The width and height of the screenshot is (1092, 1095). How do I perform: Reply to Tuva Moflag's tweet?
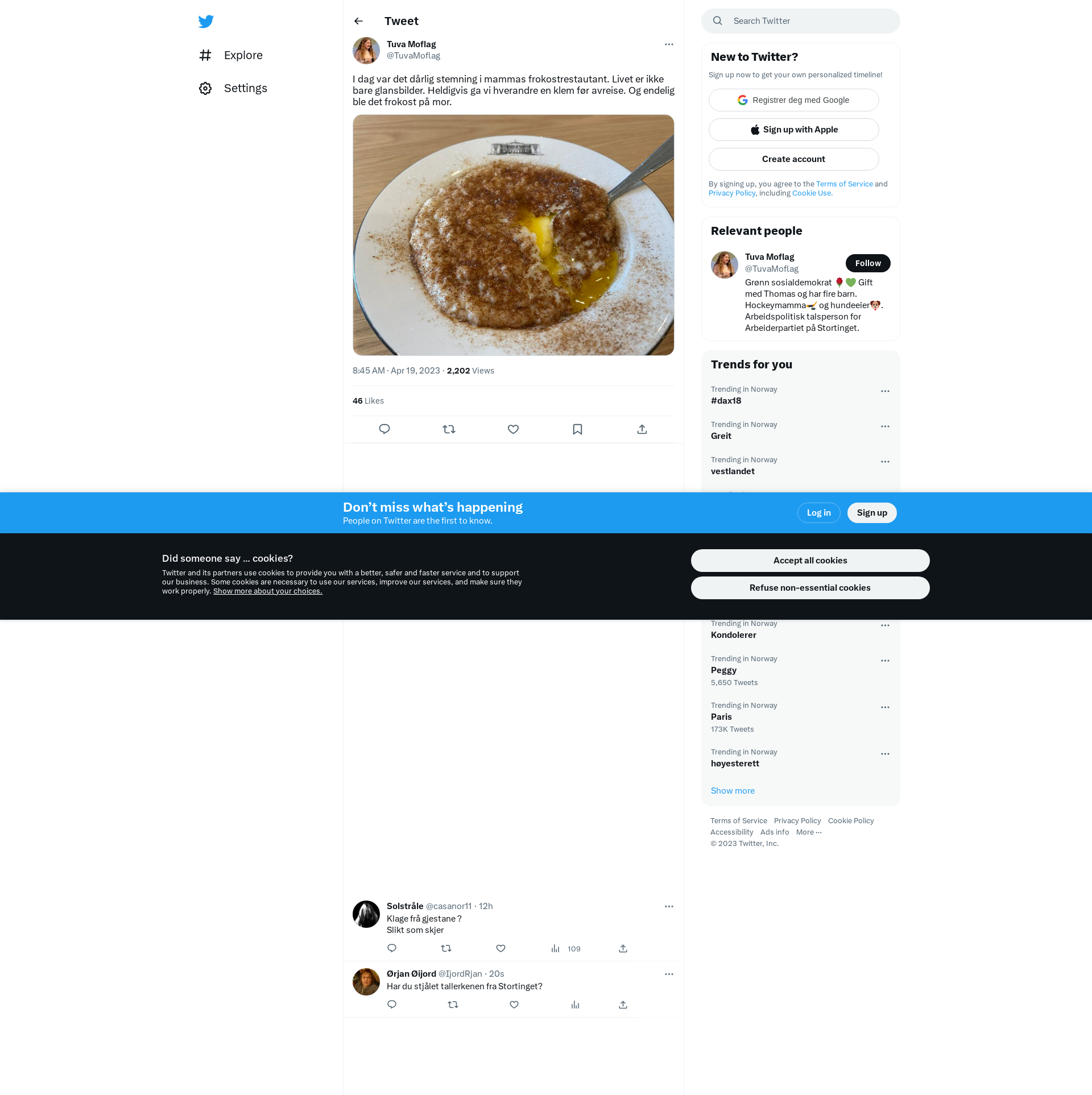384,429
